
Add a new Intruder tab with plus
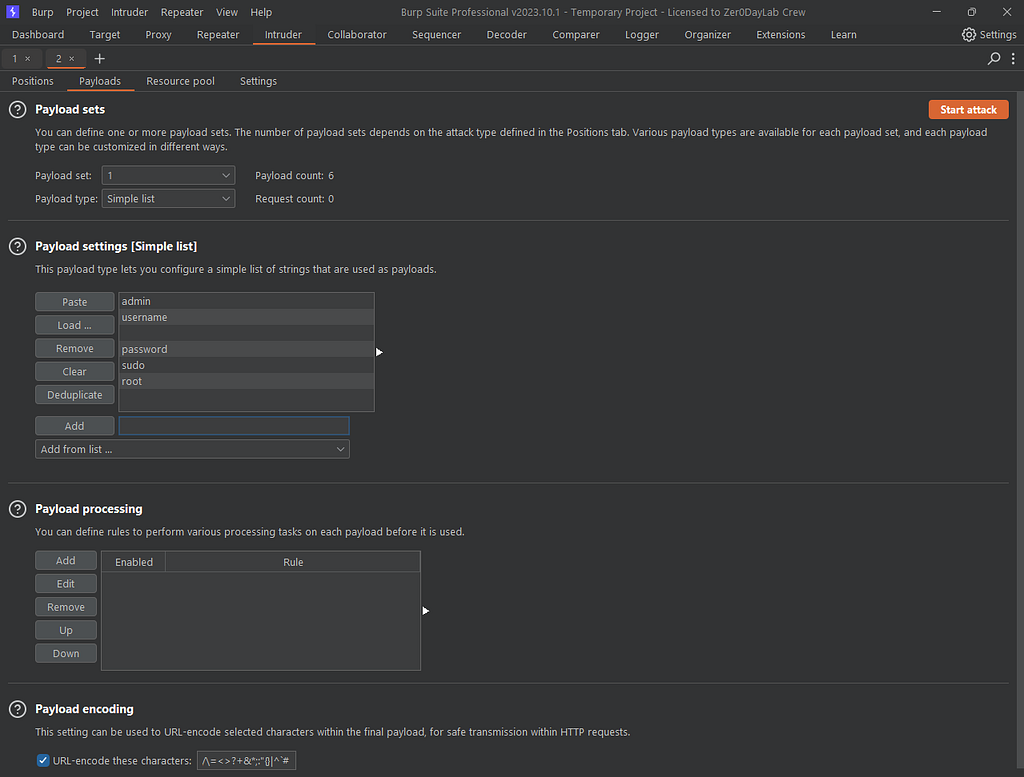99,59
